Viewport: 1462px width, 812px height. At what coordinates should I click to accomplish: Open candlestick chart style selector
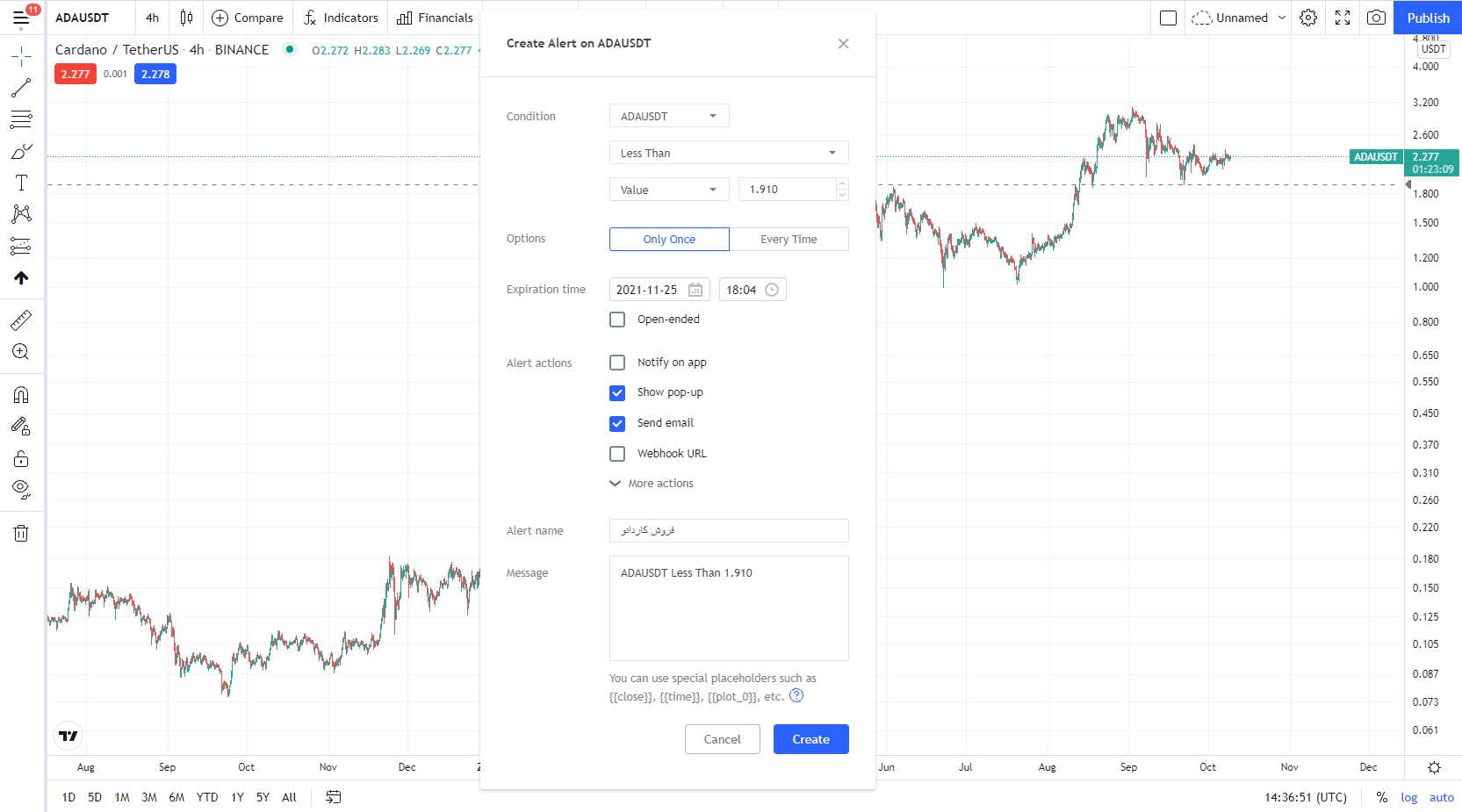coord(186,18)
